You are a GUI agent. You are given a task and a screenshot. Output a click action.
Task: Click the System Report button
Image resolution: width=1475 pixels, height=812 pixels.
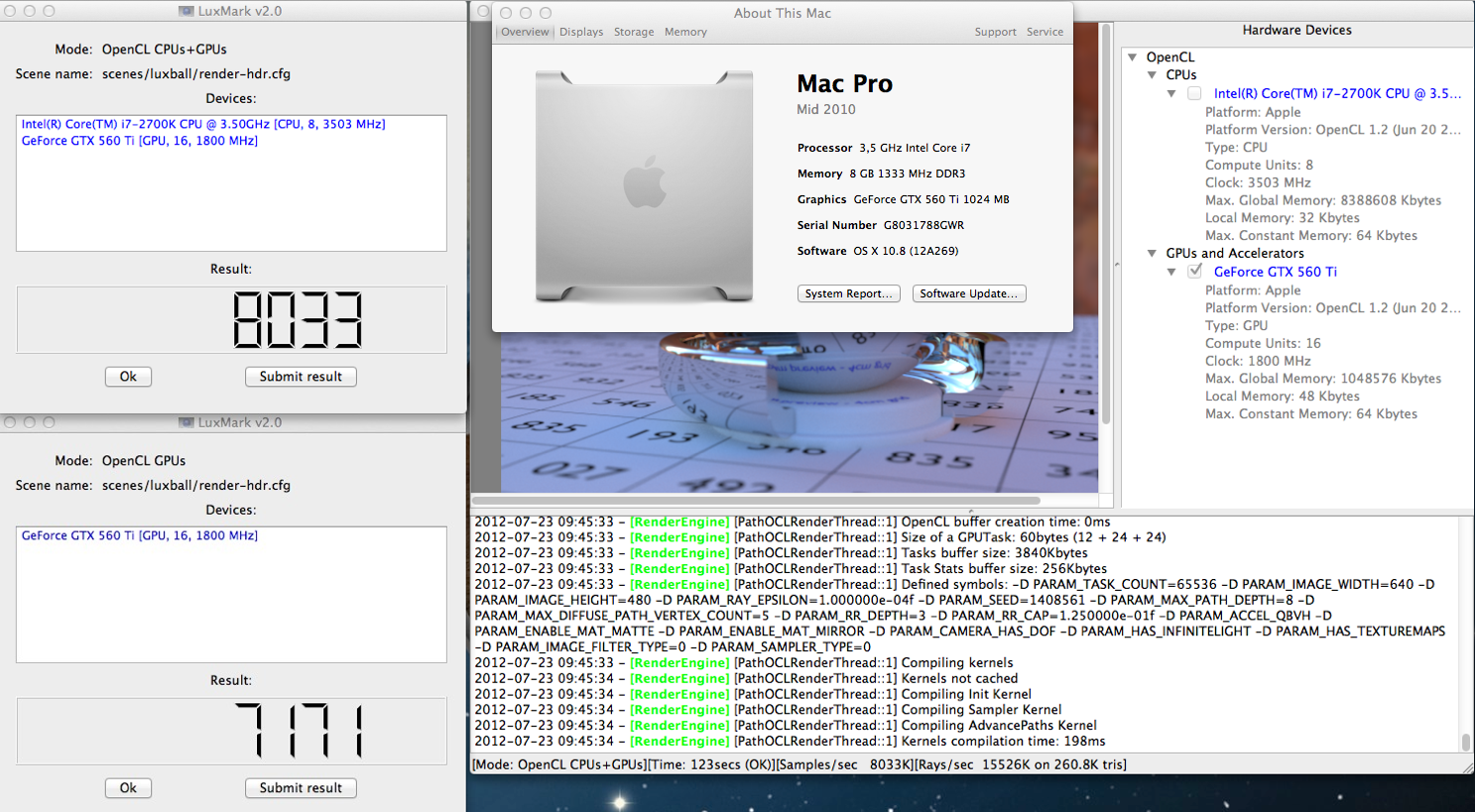(849, 293)
